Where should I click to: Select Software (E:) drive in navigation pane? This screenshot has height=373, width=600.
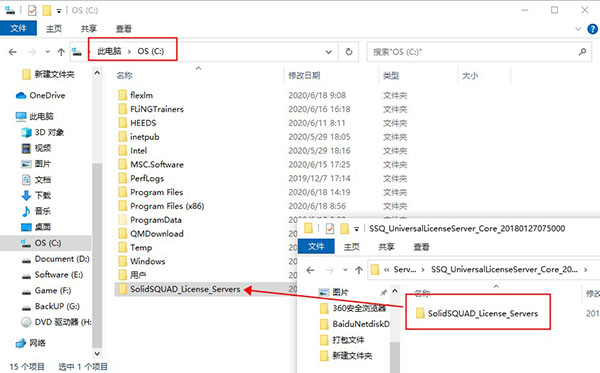52,275
